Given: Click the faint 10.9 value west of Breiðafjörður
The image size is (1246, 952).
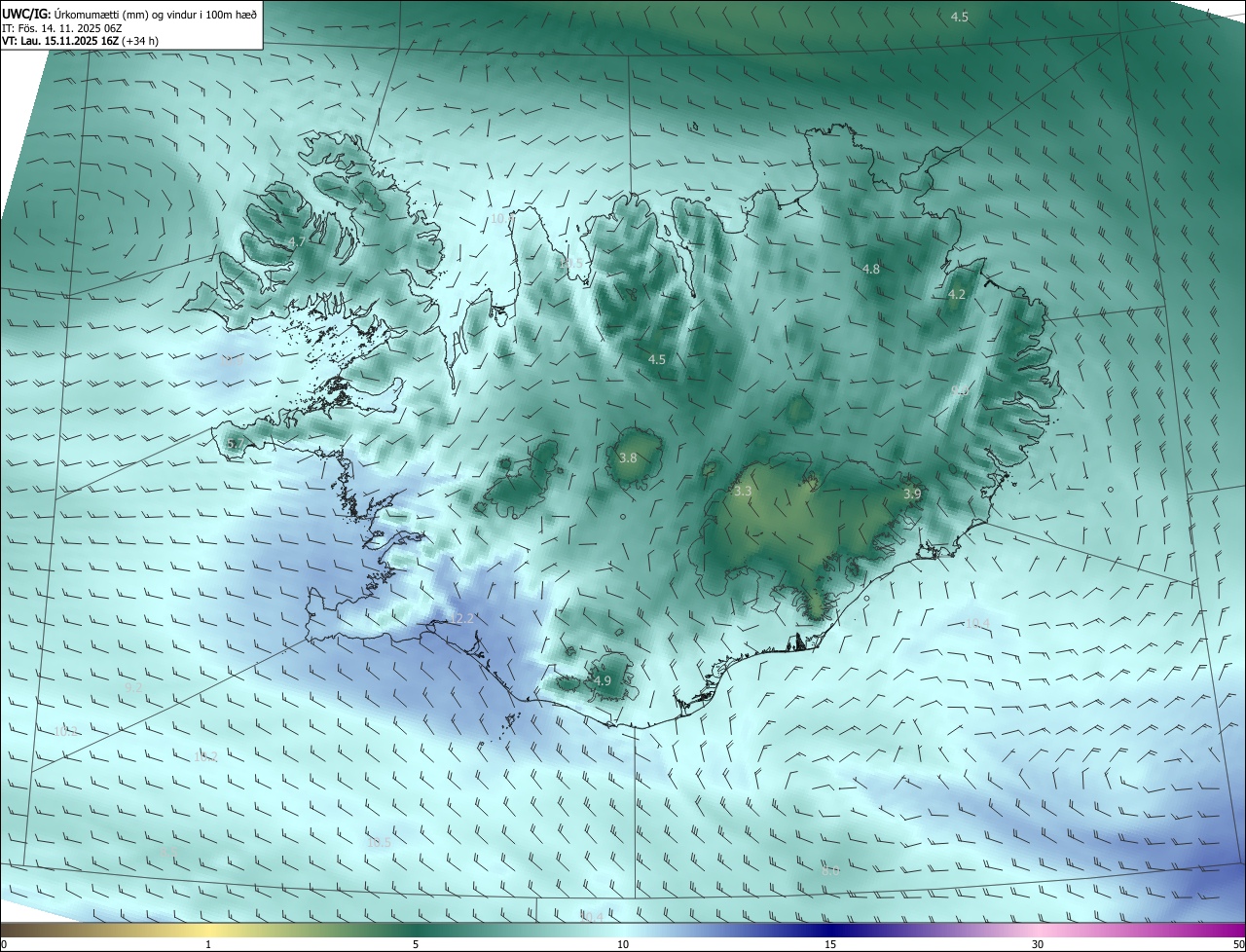Looking at the screenshot, I should (x=232, y=360).
